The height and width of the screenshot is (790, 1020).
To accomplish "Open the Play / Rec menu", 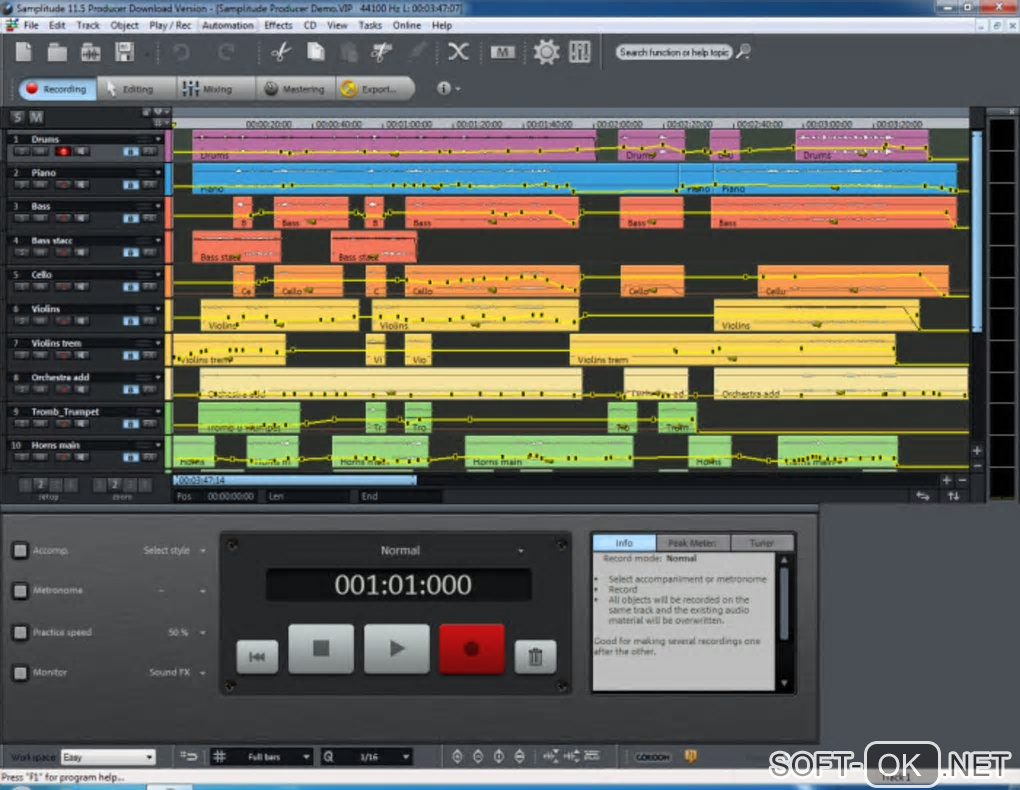I will tap(170, 25).
